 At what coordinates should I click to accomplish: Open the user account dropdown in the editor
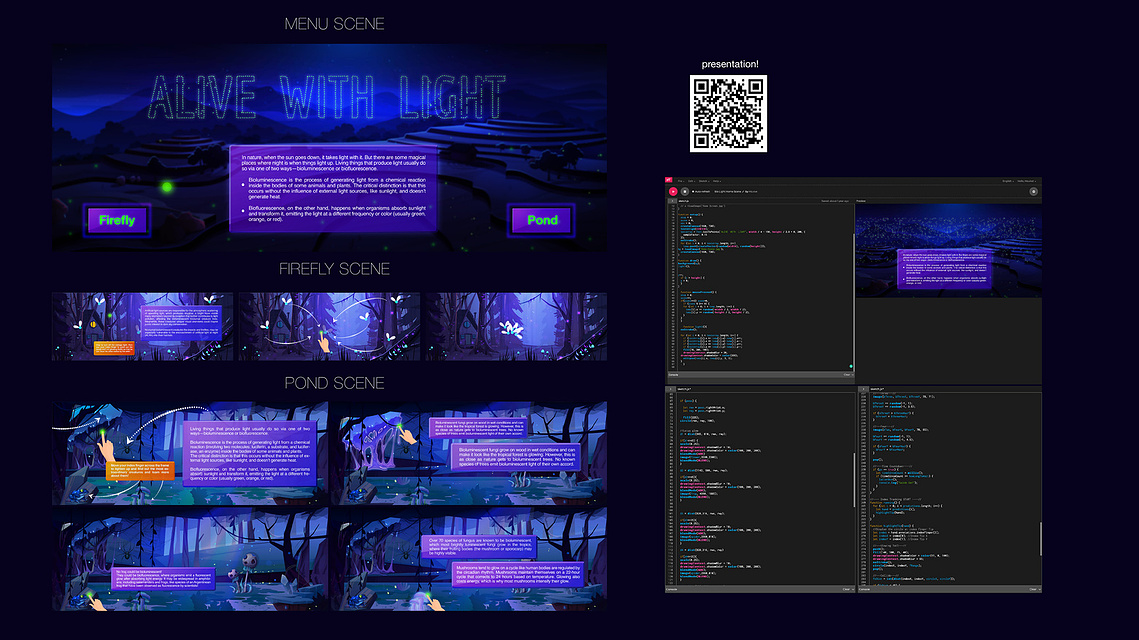1026,181
